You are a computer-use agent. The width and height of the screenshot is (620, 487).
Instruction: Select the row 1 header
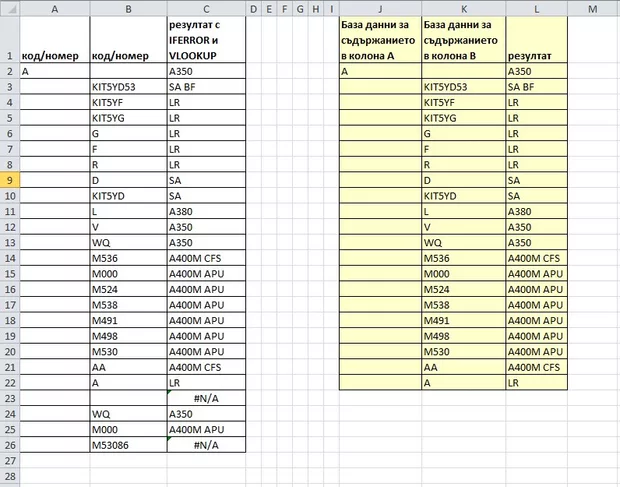[9, 41]
